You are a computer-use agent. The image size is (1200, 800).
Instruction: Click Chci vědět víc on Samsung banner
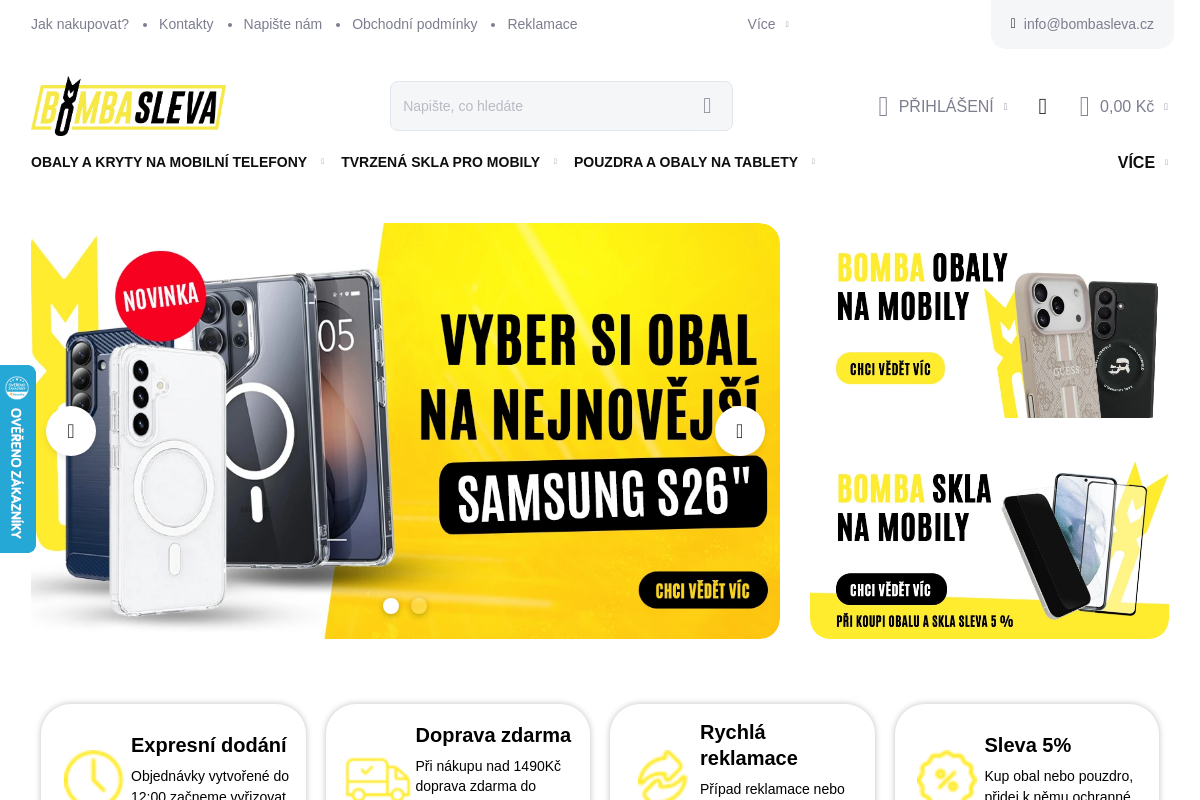(x=703, y=590)
